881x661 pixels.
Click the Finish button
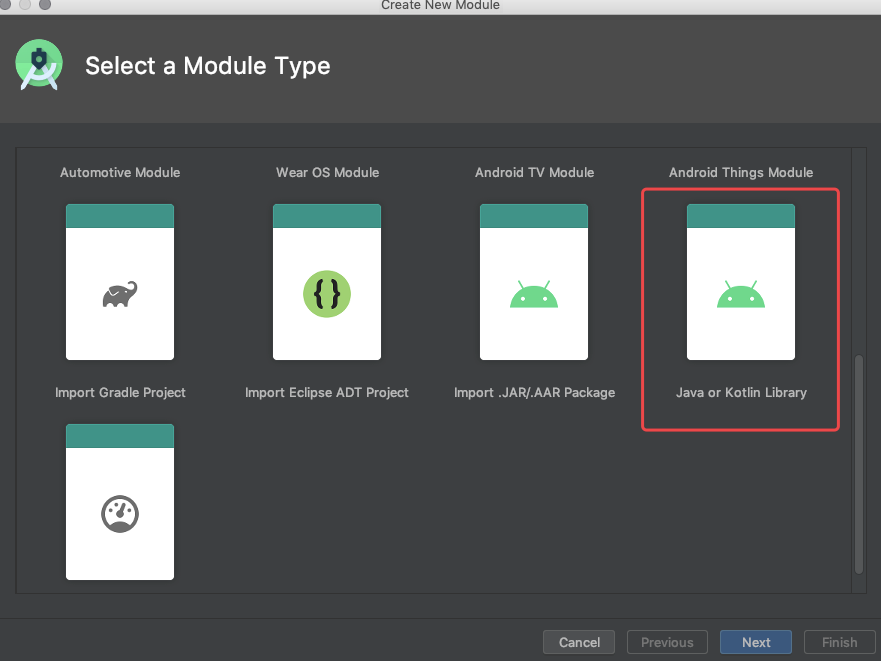pyautogui.click(x=839, y=642)
